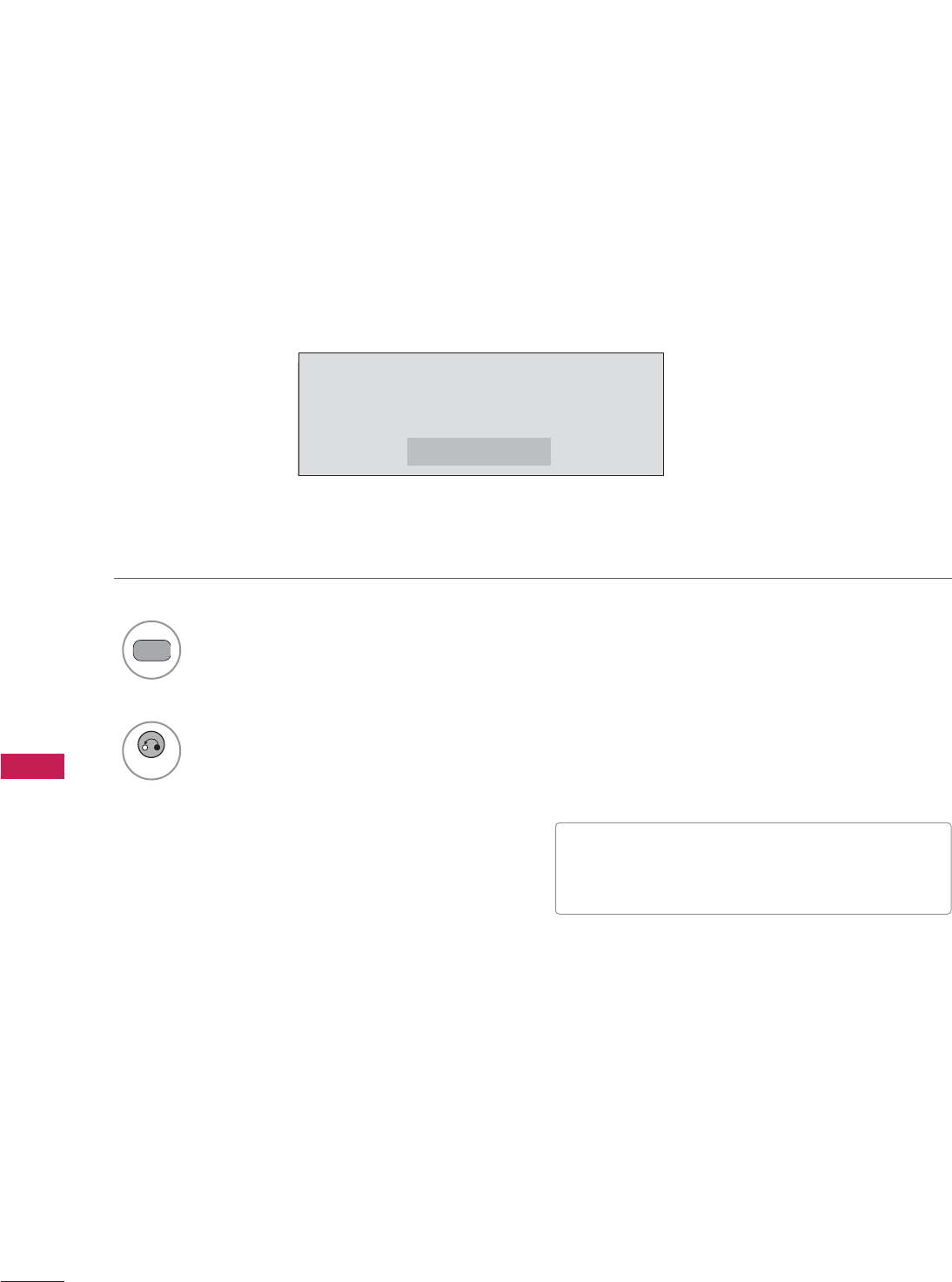The width and height of the screenshot is (952, 1282).
Task: Click the magenta section tab on left edge
Action: pyautogui.click(x=32, y=767)
